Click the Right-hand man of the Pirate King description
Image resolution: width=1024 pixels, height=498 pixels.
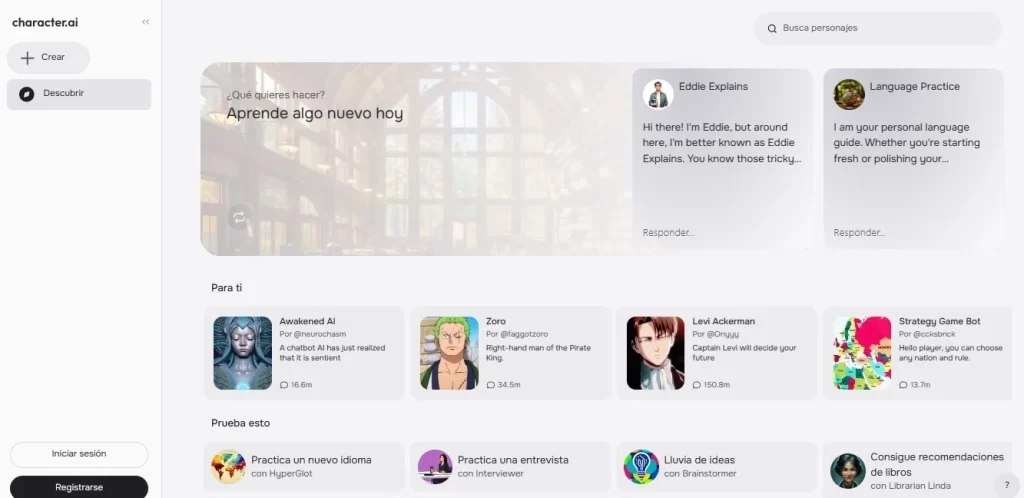pos(538,353)
